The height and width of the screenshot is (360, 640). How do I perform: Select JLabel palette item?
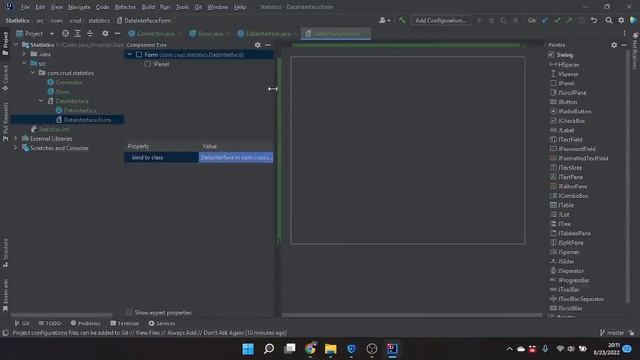point(562,130)
